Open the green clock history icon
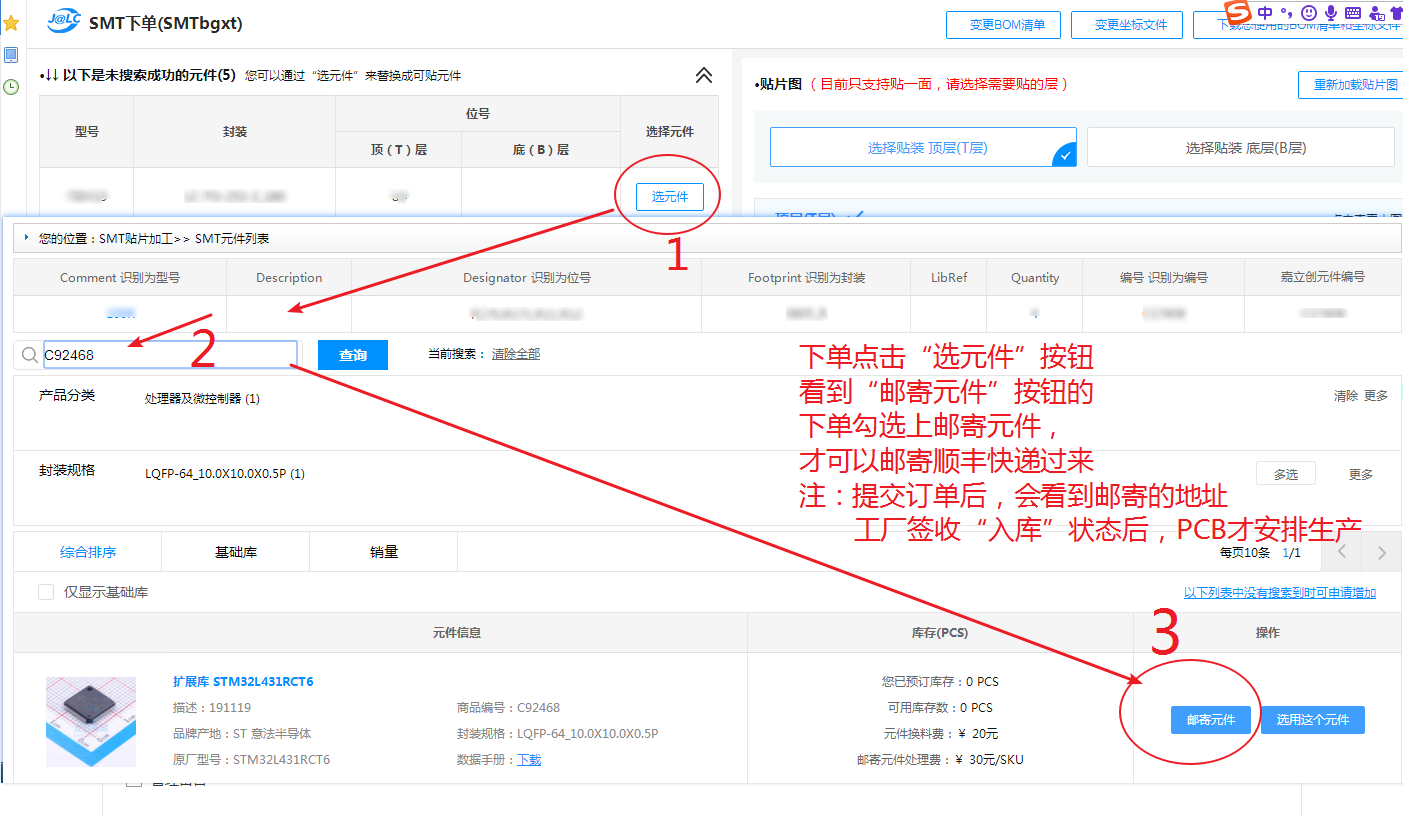Image resolution: width=1403 pixels, height=816 pixels. (11, 87)
